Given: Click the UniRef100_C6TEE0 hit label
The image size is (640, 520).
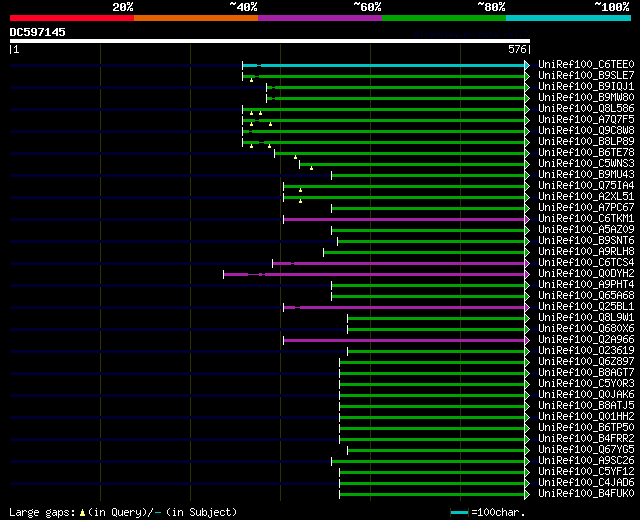Looking at the screenshot, I should click(x=586, y=64).
